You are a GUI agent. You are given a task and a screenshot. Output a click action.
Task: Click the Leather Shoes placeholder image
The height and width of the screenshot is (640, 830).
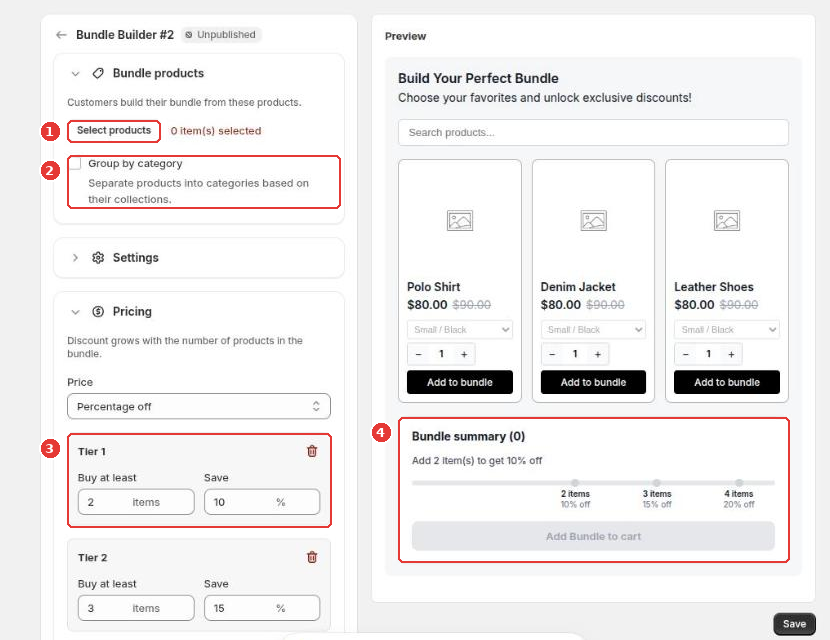[727, 221]
